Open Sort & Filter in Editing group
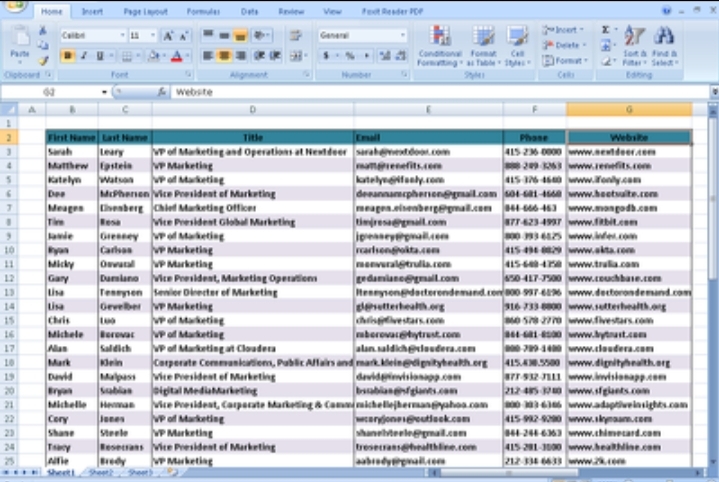This screenshot has width=719, height=482. (x=635, y=45)
